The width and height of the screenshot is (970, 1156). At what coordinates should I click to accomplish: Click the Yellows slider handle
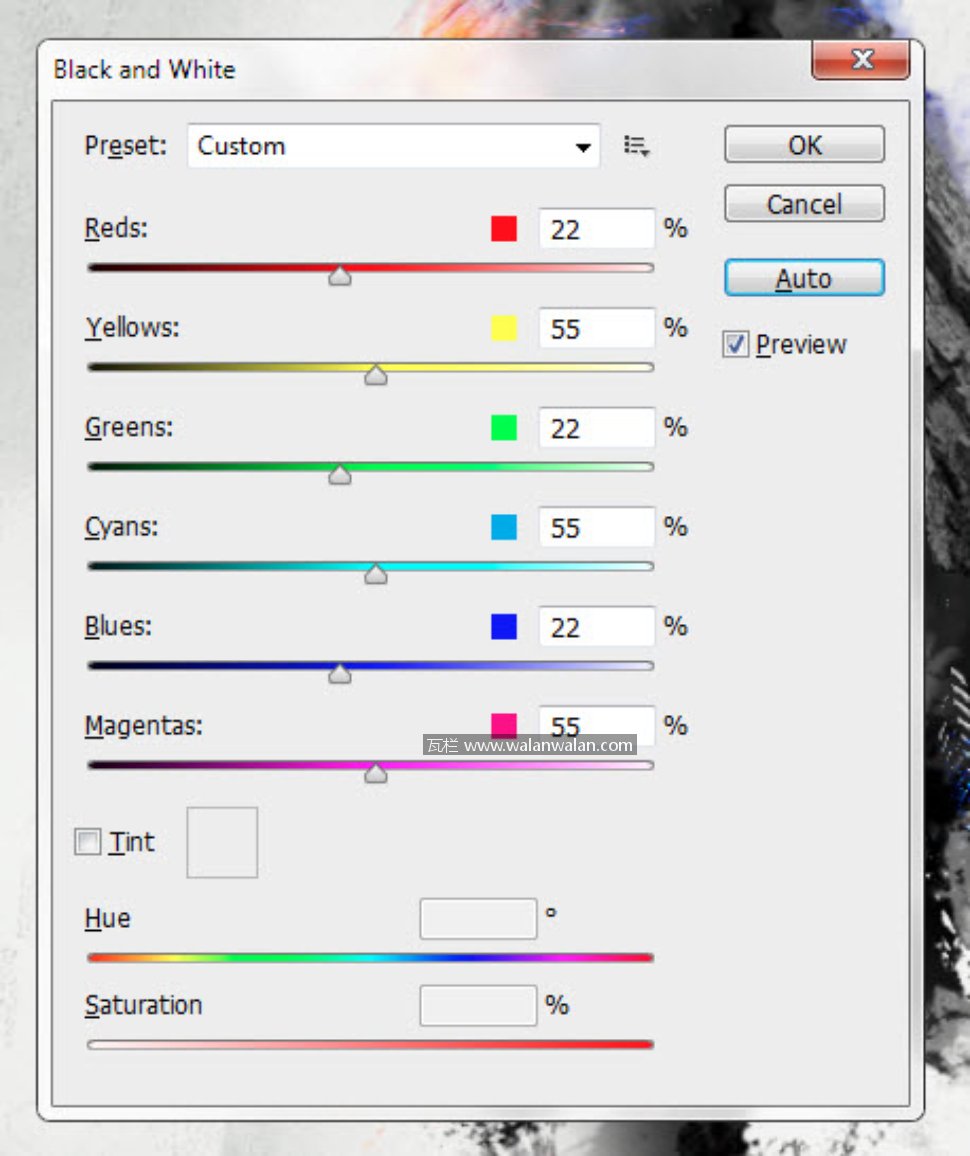click(x=376, y=375)
